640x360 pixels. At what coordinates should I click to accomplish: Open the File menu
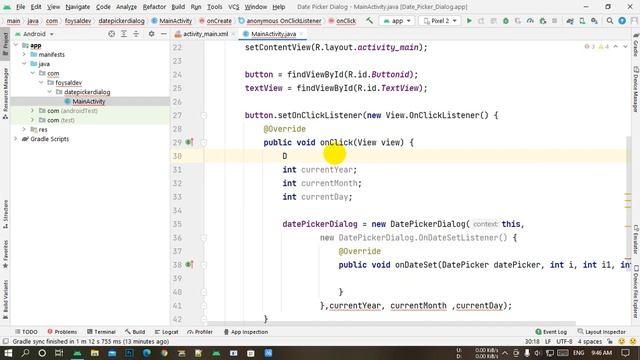20,7
